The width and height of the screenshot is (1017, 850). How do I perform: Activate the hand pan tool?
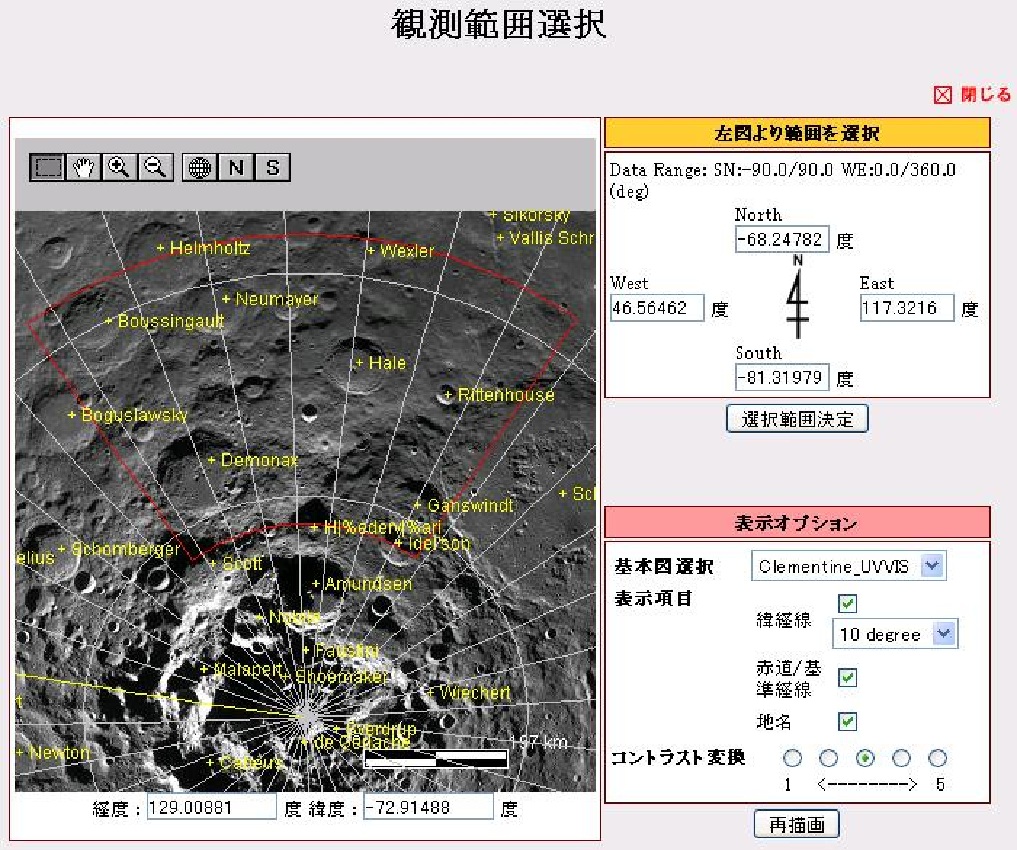pyautogui.click(x=83, y=167)
